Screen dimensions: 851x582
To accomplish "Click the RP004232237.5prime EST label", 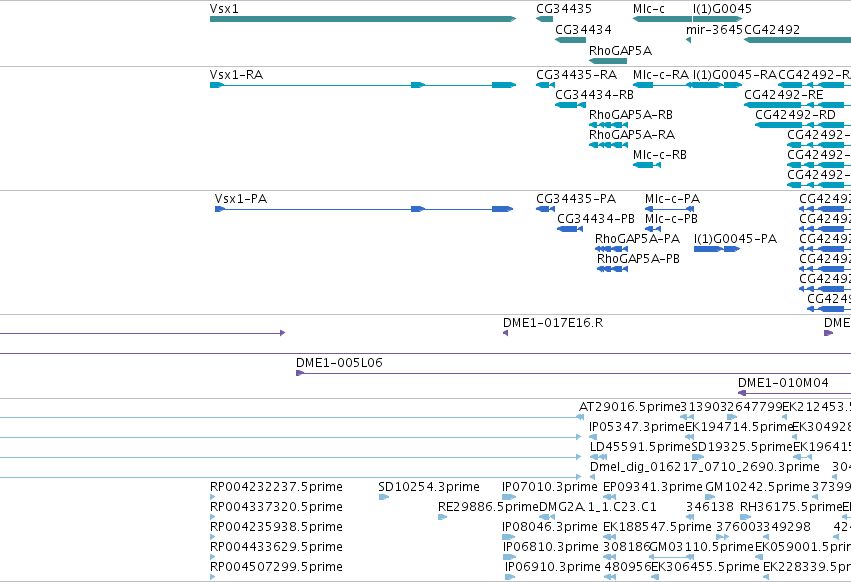I will (x=276, y=487).
